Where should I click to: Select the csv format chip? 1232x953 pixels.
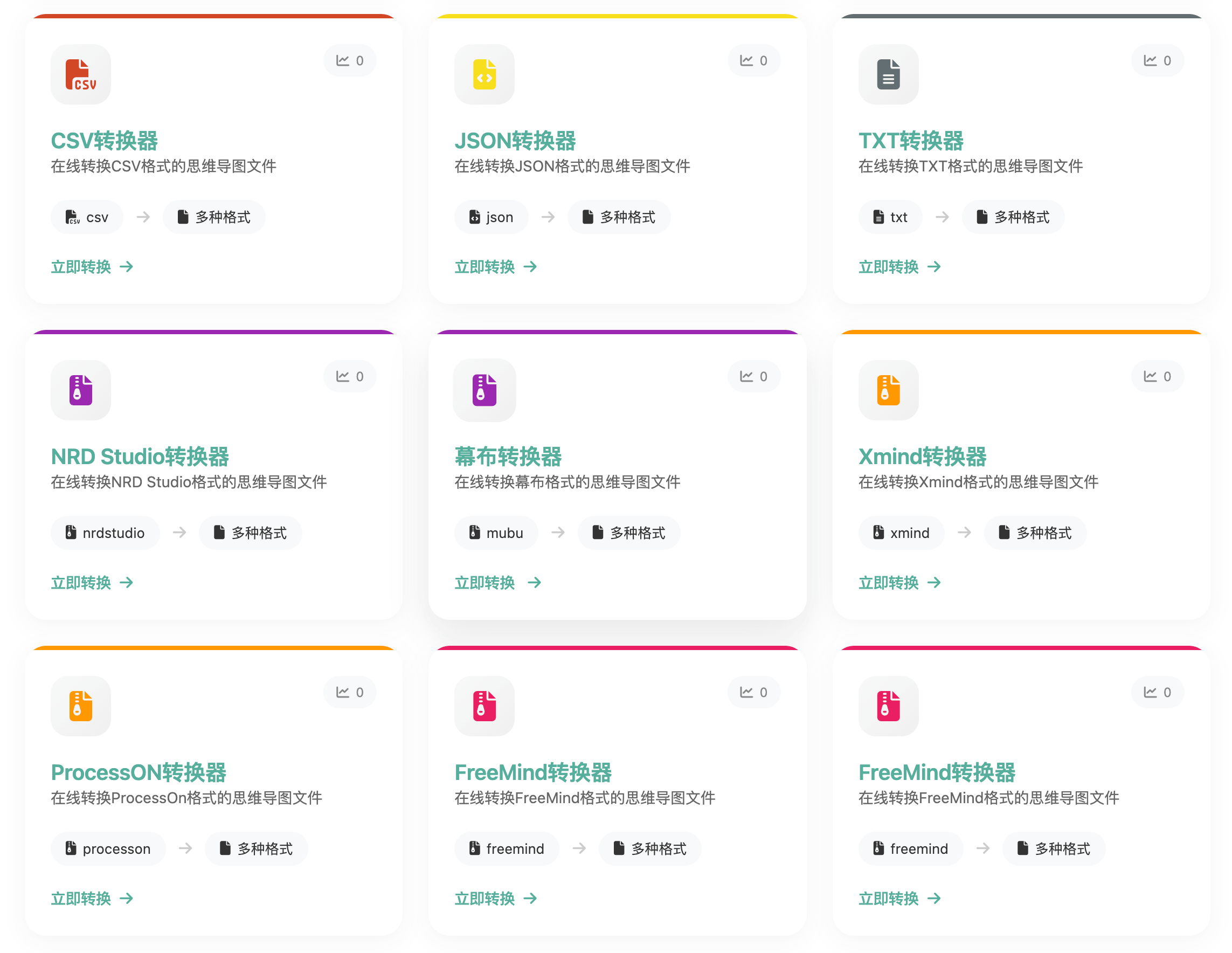87,217
